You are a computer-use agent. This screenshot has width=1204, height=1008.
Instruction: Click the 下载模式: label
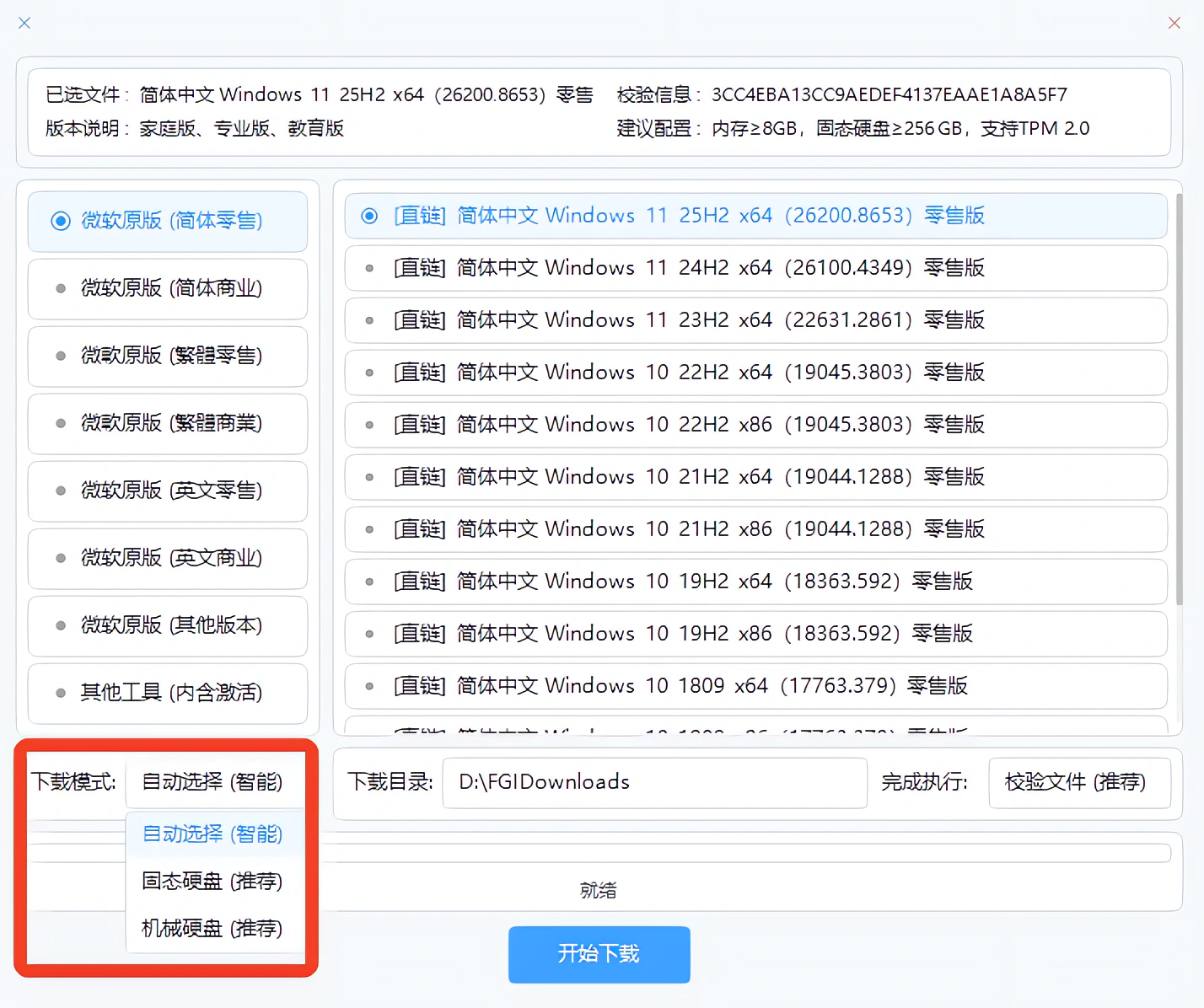[74, 782]
